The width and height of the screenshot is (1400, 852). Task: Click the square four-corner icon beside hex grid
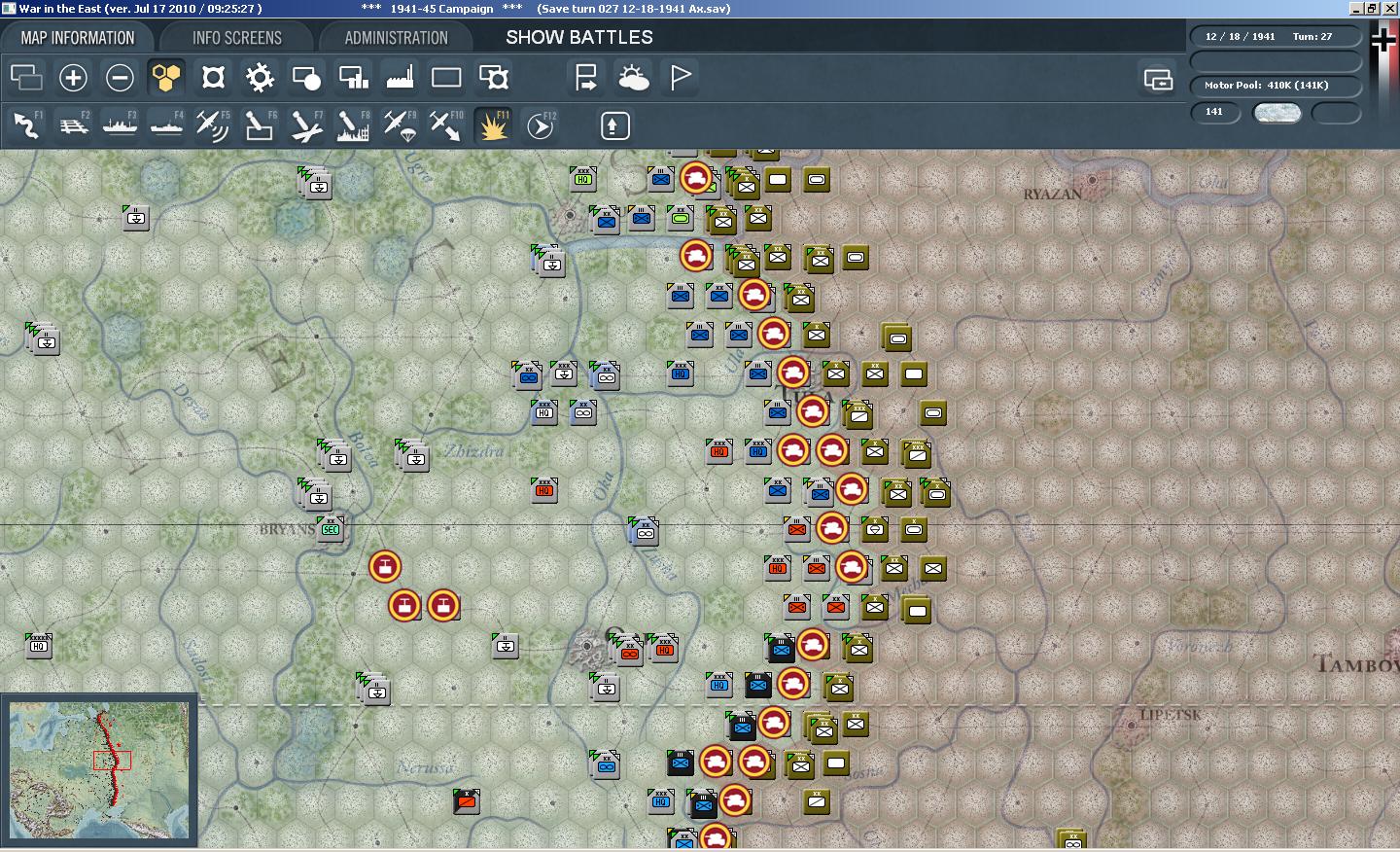tap(213, 77)
